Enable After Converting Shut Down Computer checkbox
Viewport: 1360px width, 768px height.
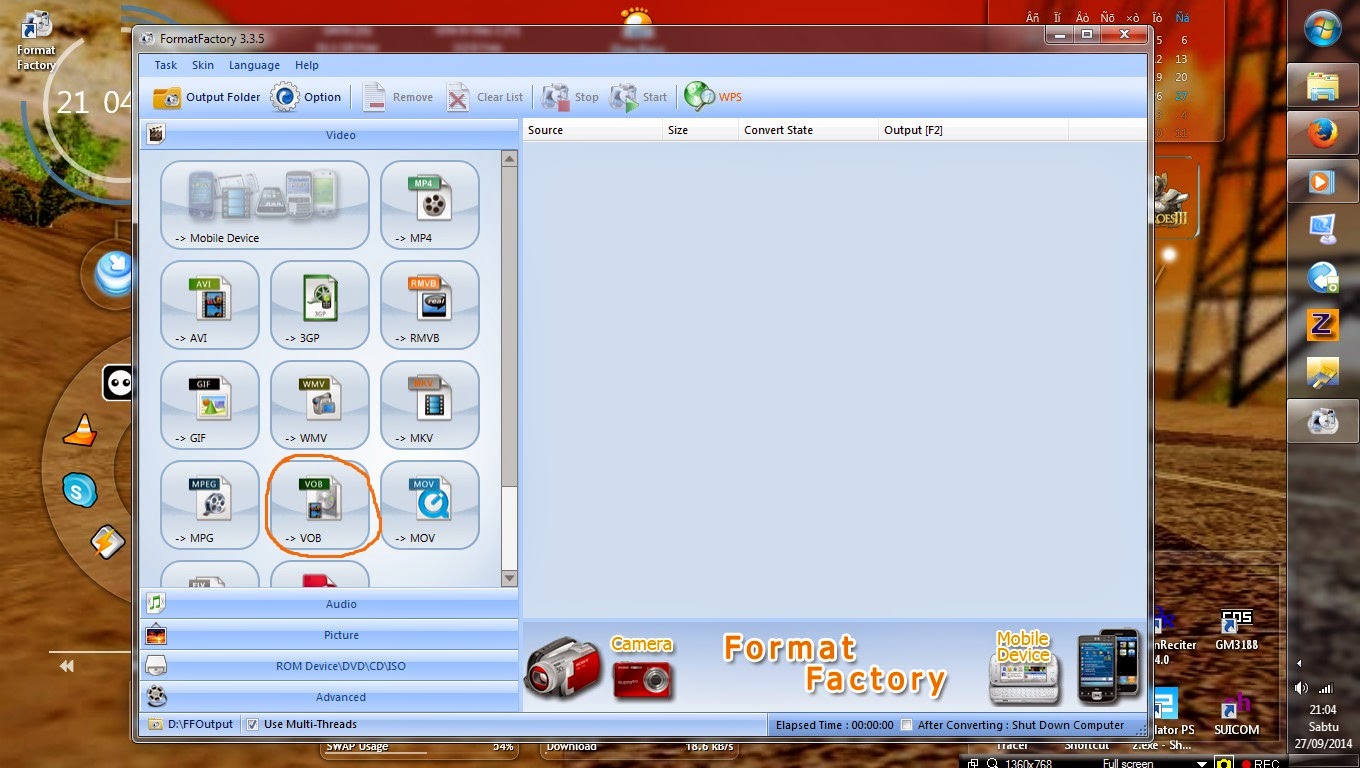click(907, 725)
